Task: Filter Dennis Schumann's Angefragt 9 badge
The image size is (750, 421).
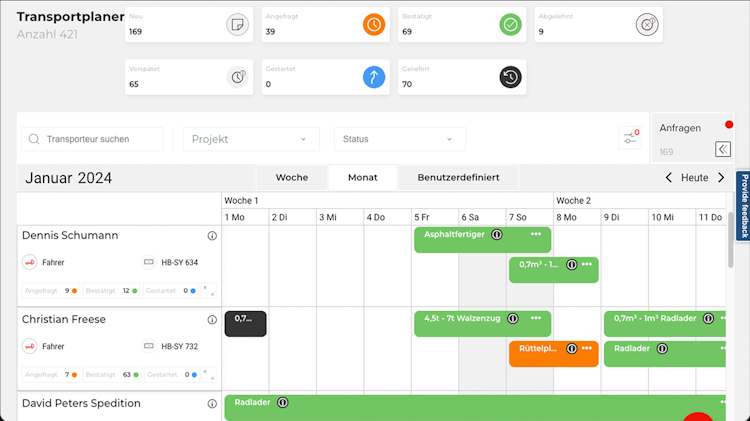Action: [x=51, y=291]
